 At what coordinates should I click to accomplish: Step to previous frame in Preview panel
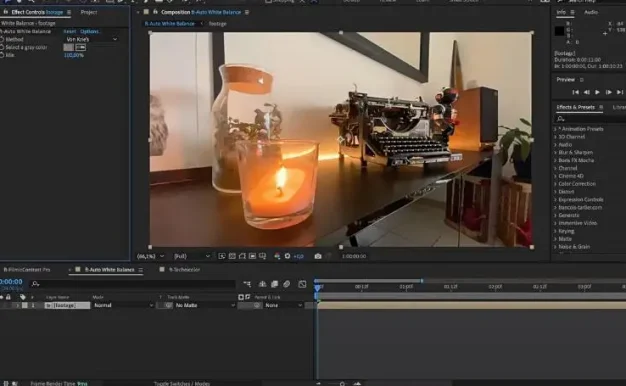click(586, 92)
